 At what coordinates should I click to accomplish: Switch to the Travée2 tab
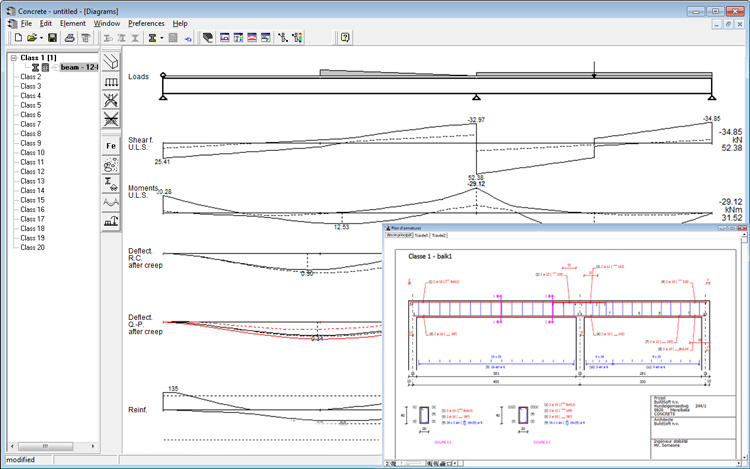tap(438, 235)
